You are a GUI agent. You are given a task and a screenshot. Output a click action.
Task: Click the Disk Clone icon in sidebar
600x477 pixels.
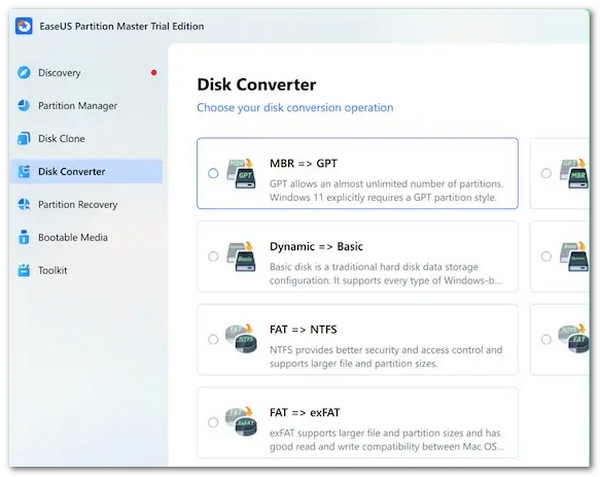(23, 139)
